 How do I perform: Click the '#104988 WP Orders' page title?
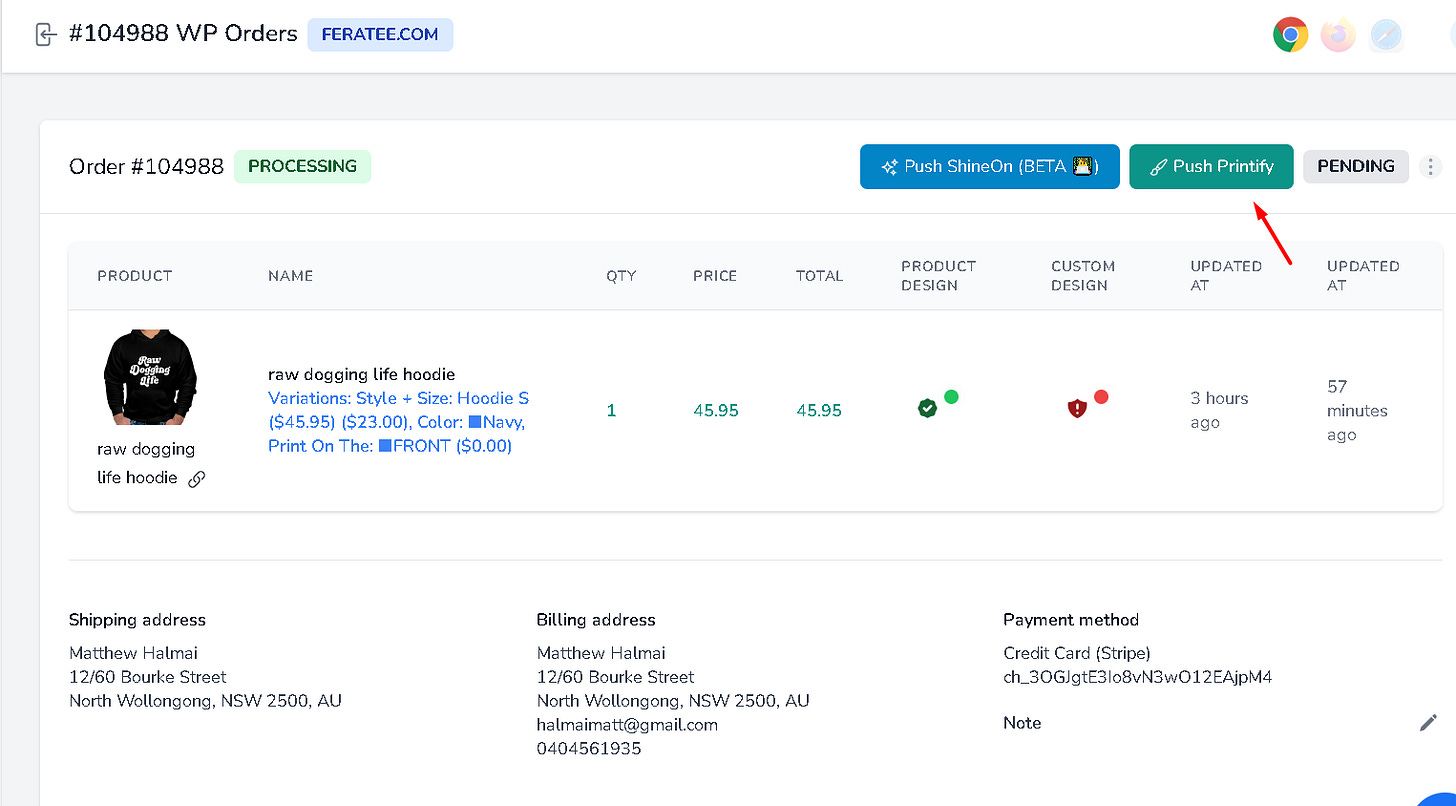click(x=183, y=34)
